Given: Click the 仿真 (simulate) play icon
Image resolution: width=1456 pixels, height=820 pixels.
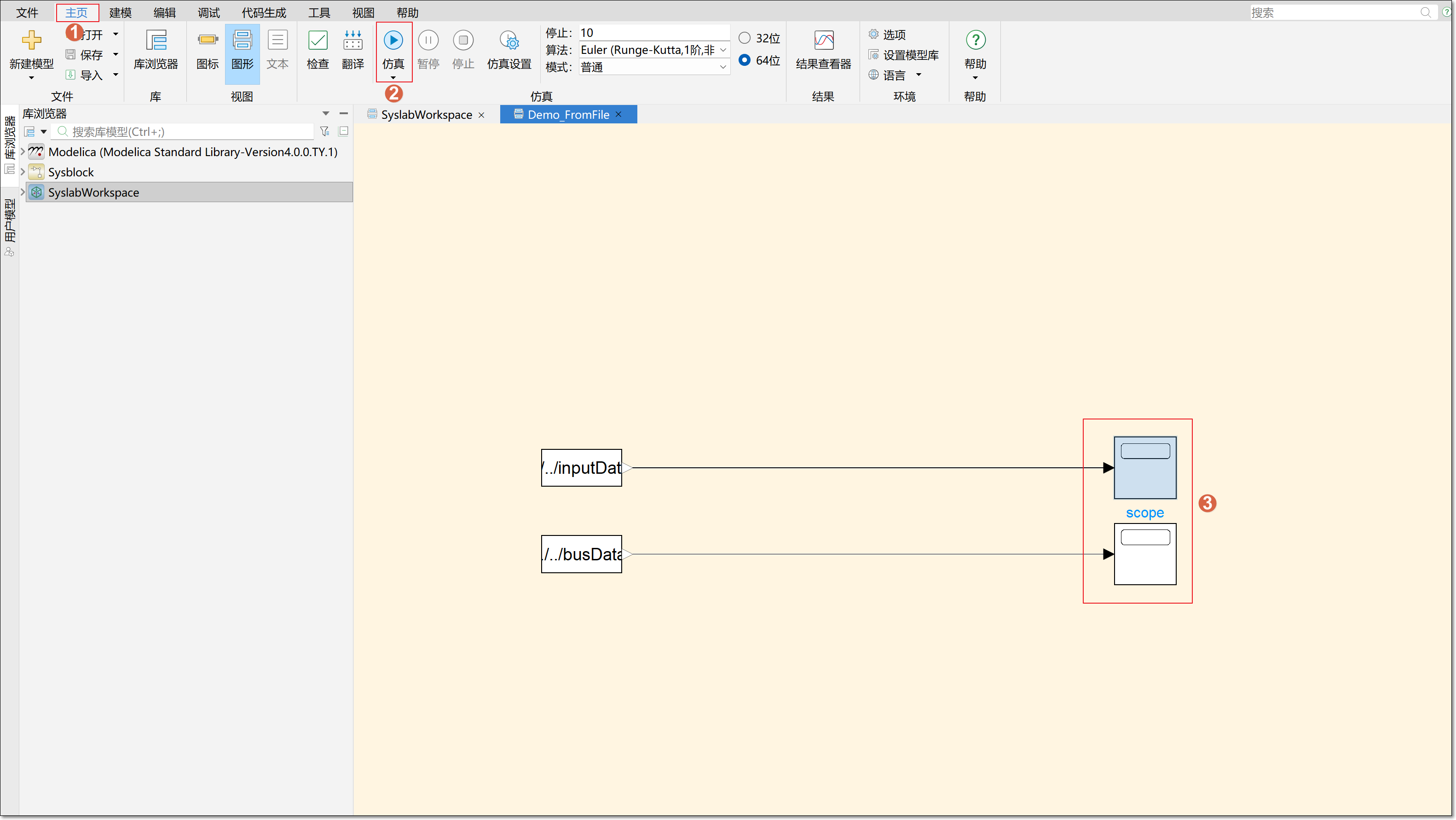Looking at the screenshot, I should [393, 41].
